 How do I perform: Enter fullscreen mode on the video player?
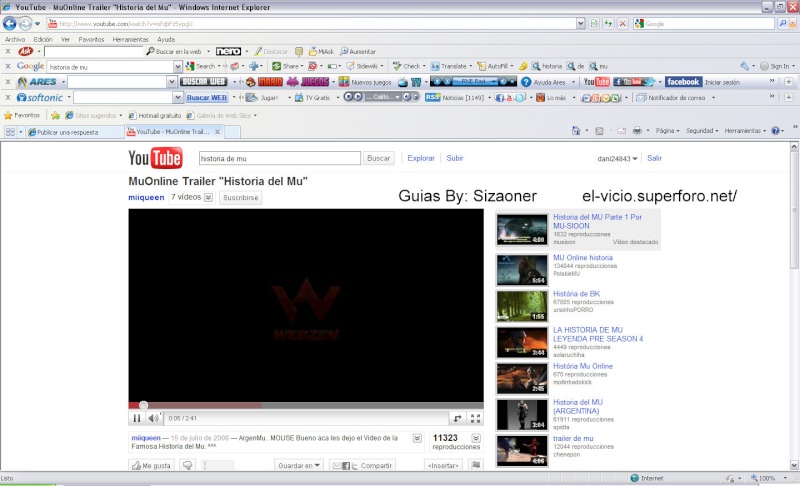(476, 418)
